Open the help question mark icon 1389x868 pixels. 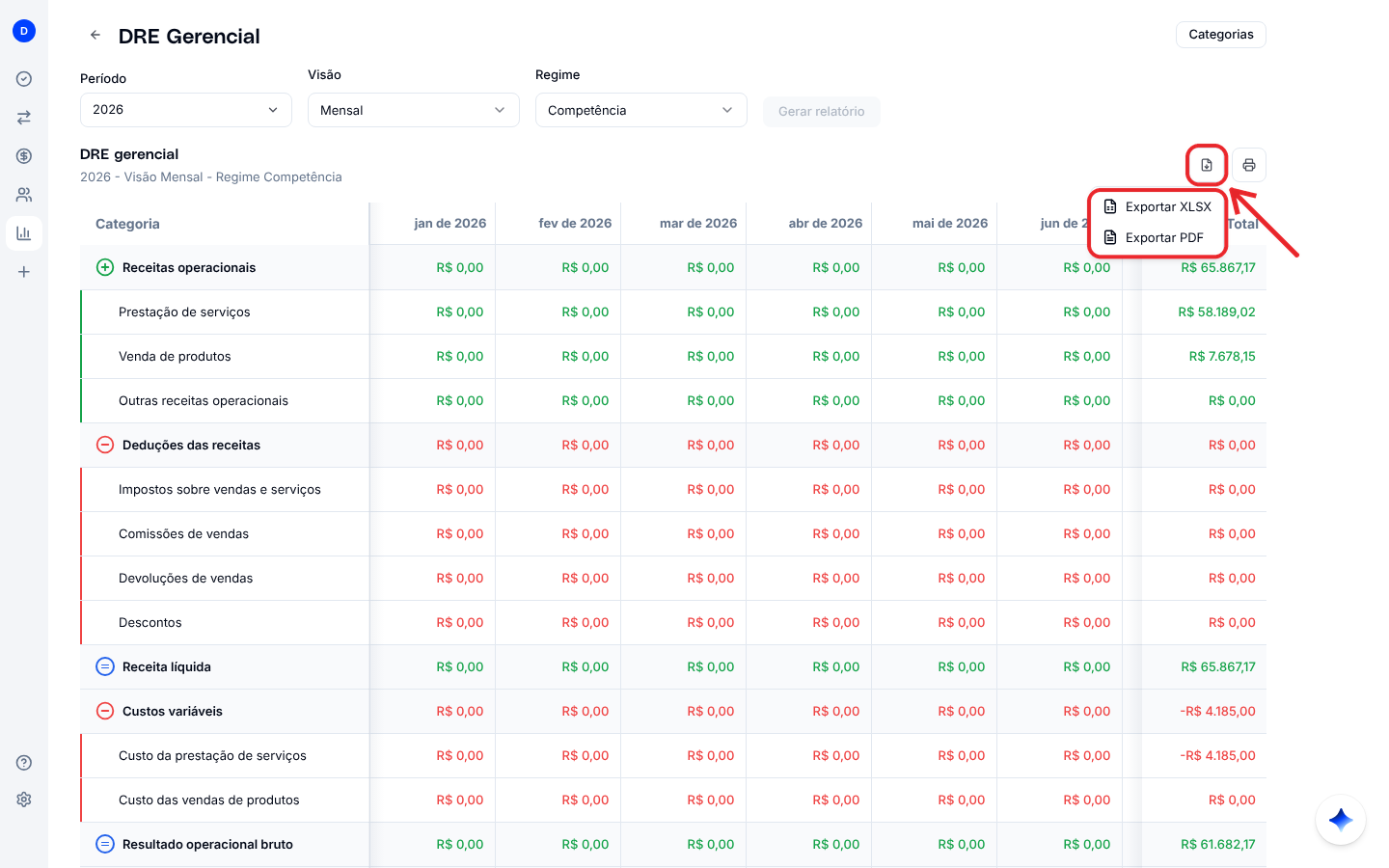pyautogui.click(x=24, y=763)
